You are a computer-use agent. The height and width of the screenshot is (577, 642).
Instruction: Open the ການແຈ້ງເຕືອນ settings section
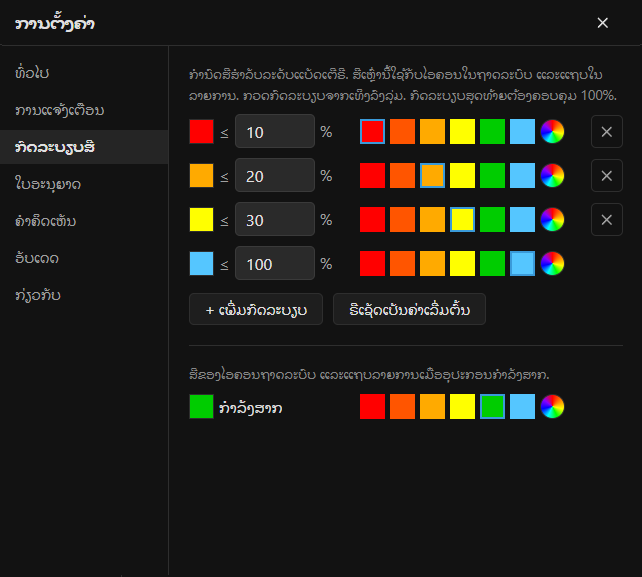(x=84, y=110)
